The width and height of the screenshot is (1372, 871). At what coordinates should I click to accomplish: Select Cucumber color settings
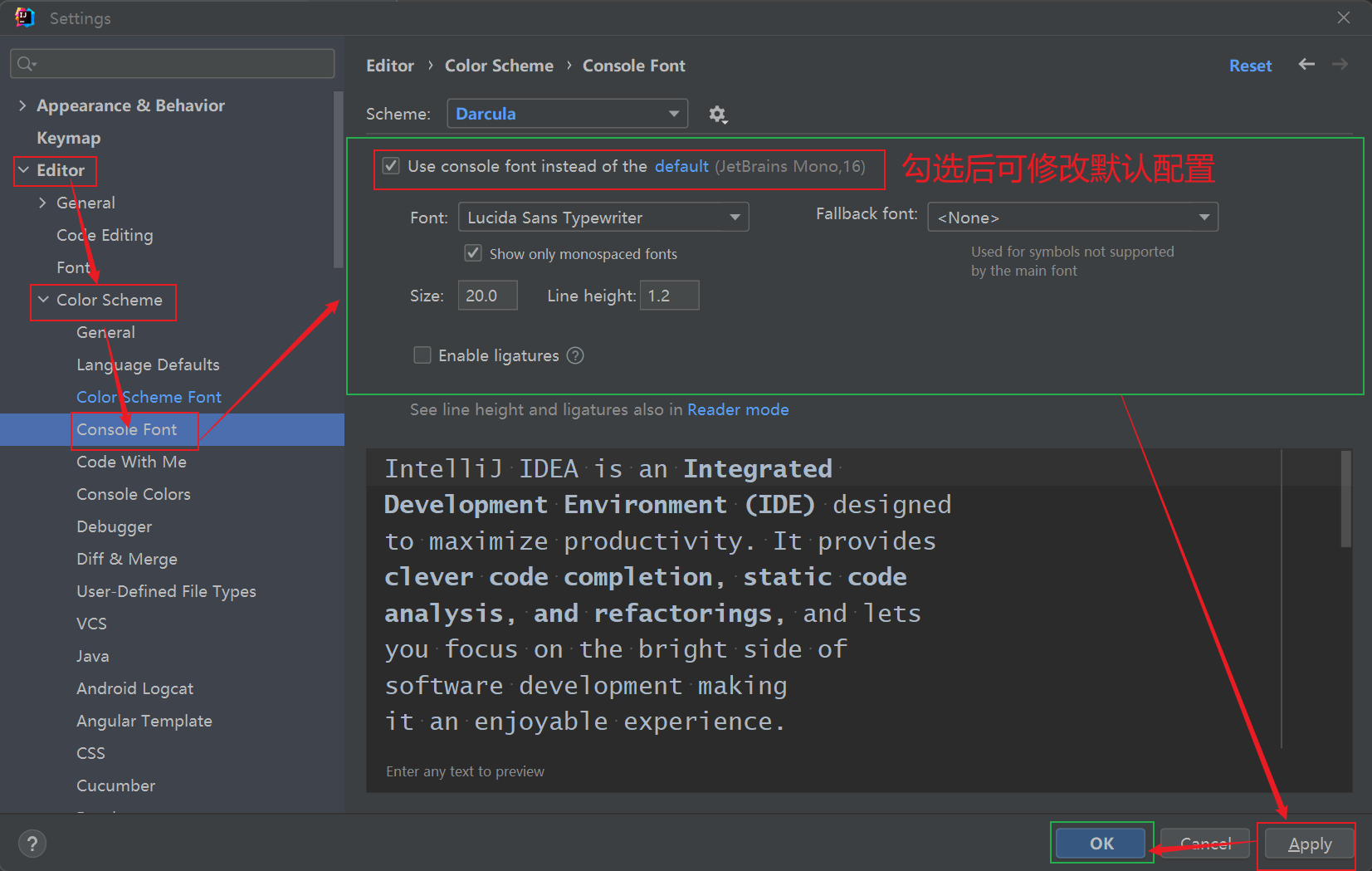click(x=115, y=785)
